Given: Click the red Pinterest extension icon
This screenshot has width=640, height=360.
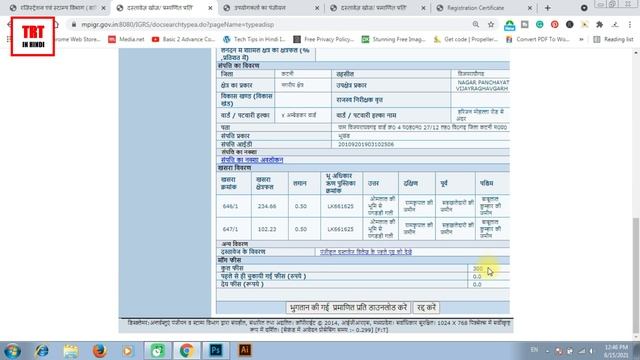Looking at the screenshot, I should [555, 24].
